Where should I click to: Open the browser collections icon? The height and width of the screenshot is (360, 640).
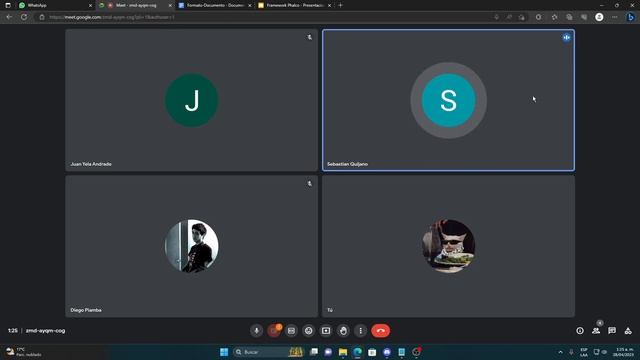569,17
